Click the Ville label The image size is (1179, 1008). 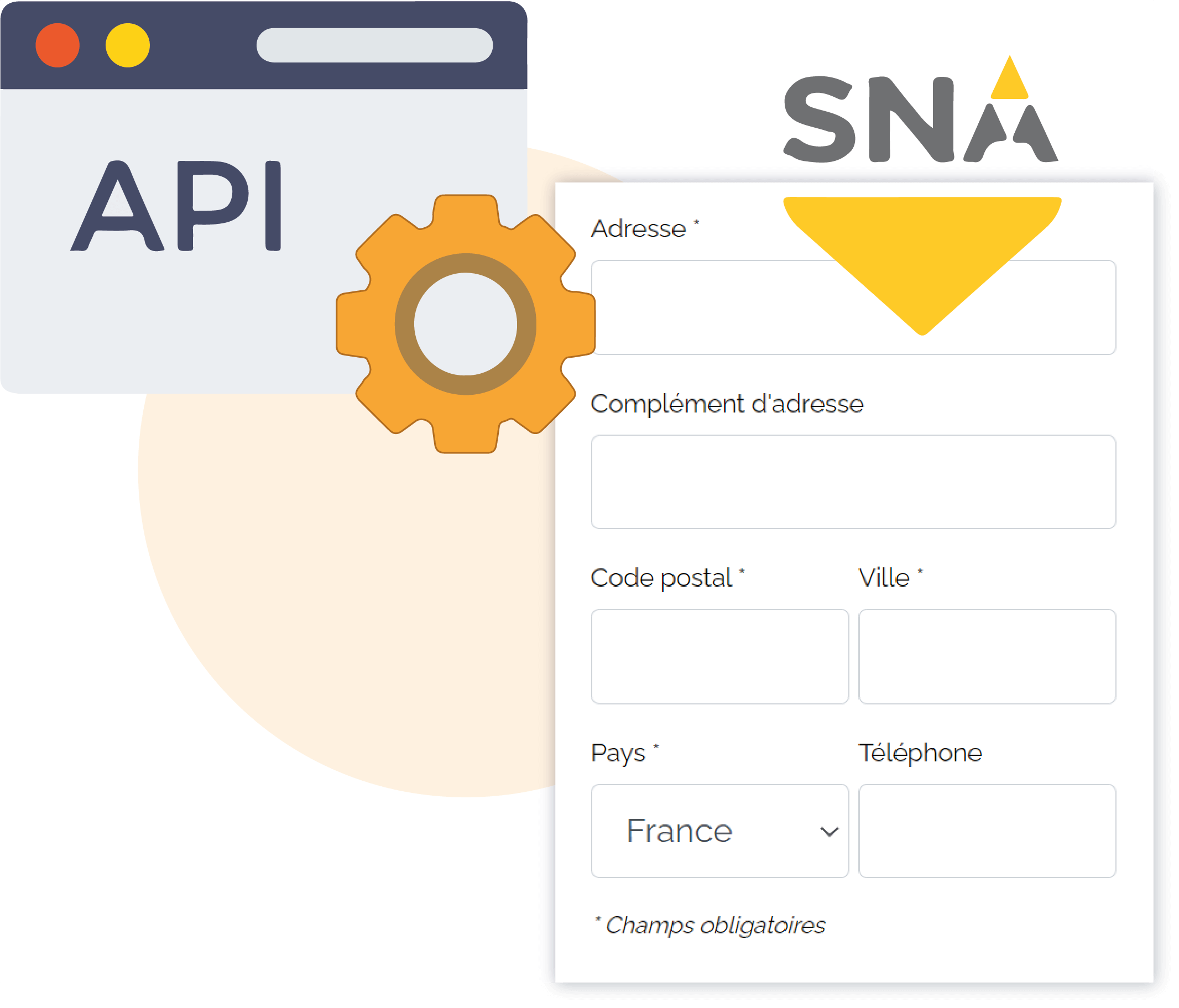[890, 578]
